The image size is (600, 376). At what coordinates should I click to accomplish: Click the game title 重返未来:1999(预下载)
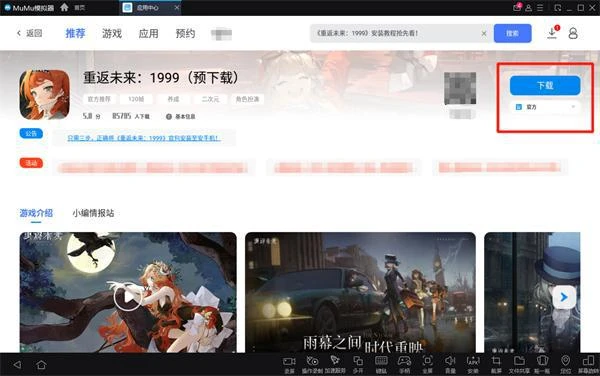click(161, 78)
